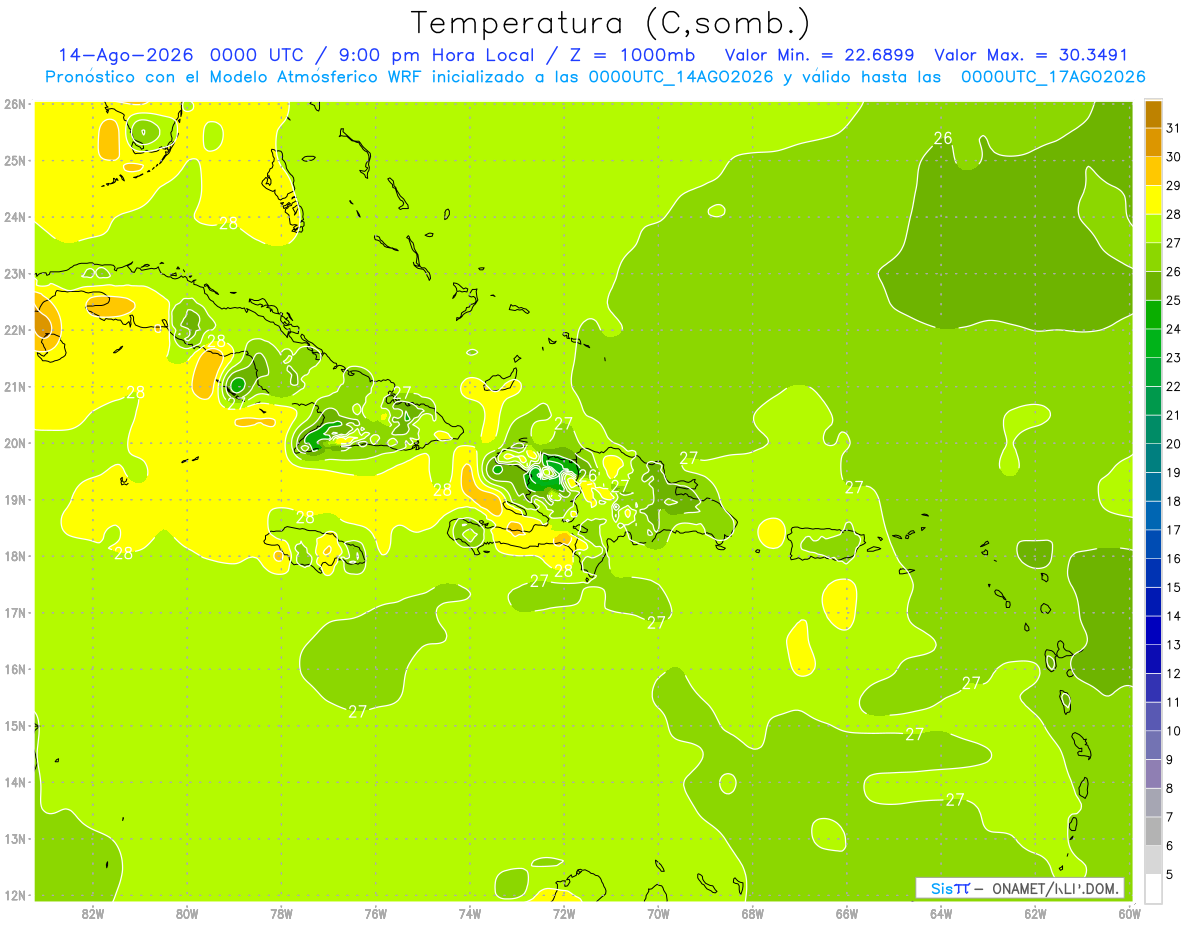The width and height of the screenshot is (1200, 927).
Task: Click legend value 31 on the color bar
Action: [1174, 128]
